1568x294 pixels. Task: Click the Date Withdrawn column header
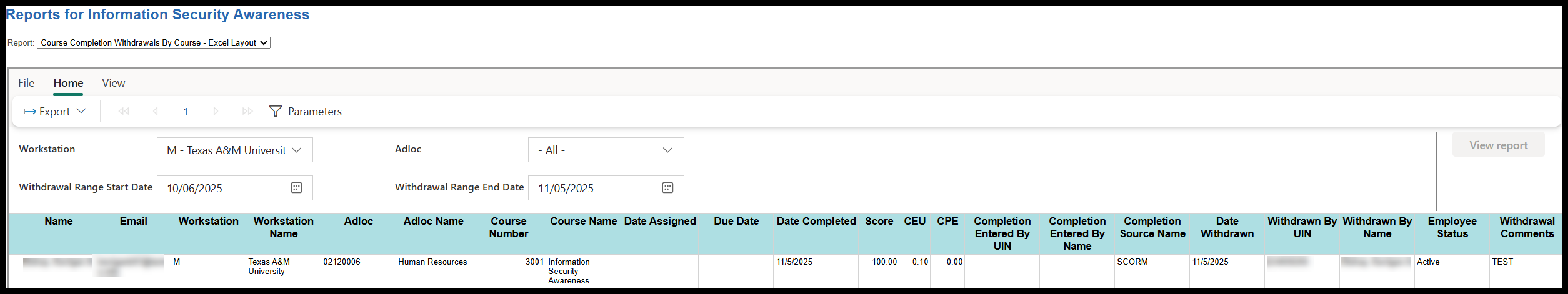[x=1227, y=228]
